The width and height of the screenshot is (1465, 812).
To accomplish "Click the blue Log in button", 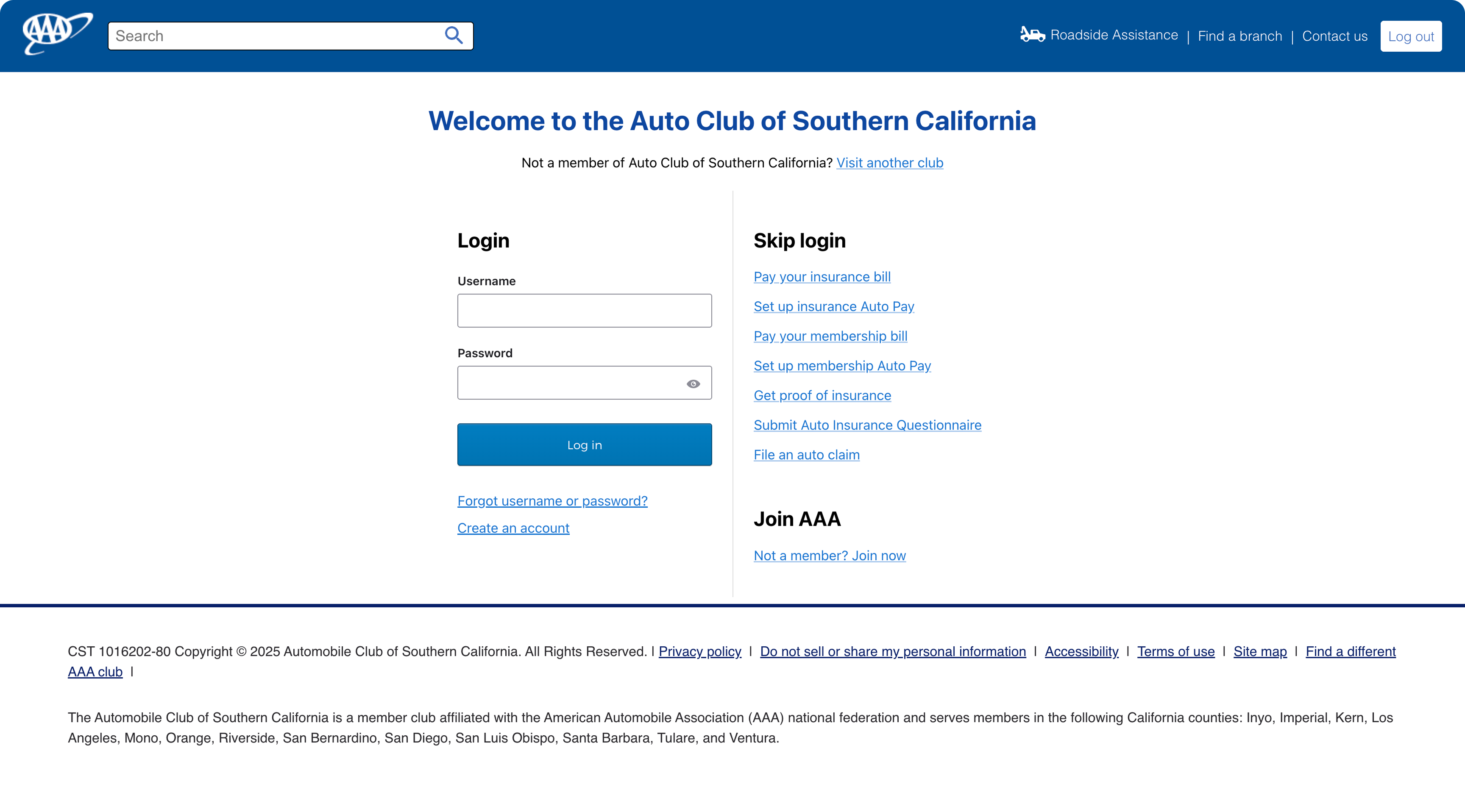I will [584, 445].
